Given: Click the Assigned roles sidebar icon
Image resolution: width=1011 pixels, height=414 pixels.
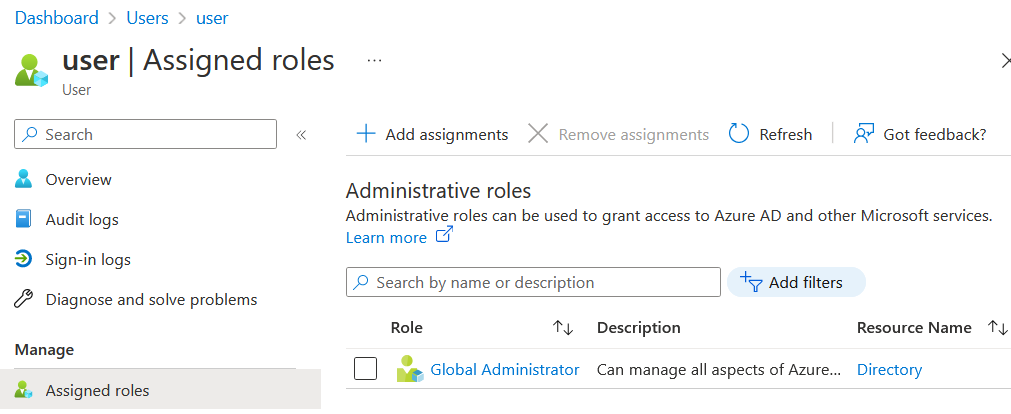Looking at the screenshot, I should 23,390.
